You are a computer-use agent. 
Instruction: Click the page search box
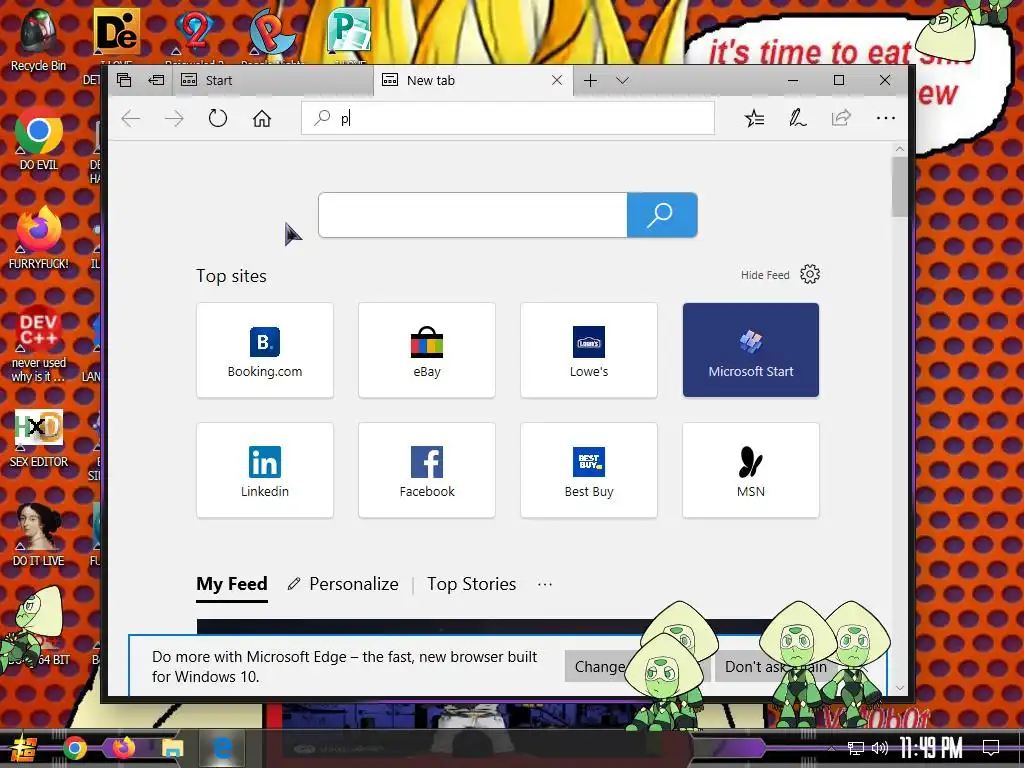(472, 215)
